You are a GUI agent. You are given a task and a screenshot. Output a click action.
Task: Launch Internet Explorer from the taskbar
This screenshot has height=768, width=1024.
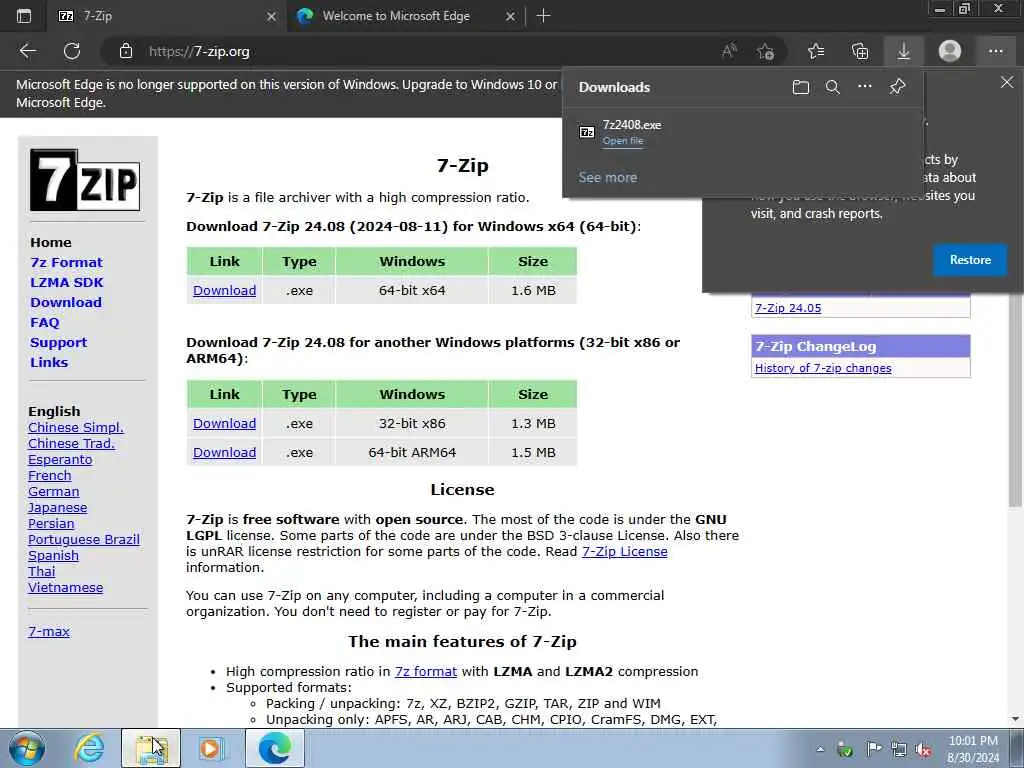[89, 748]
